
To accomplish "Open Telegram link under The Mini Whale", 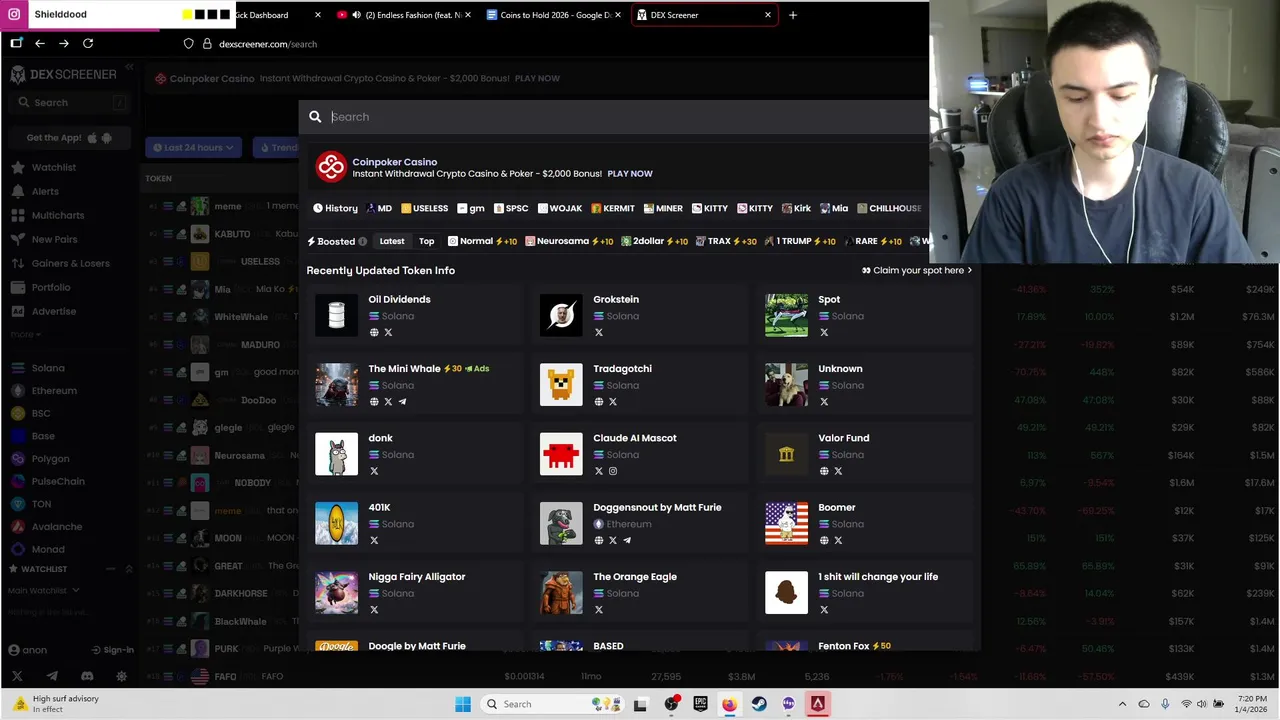I will 402,402.
